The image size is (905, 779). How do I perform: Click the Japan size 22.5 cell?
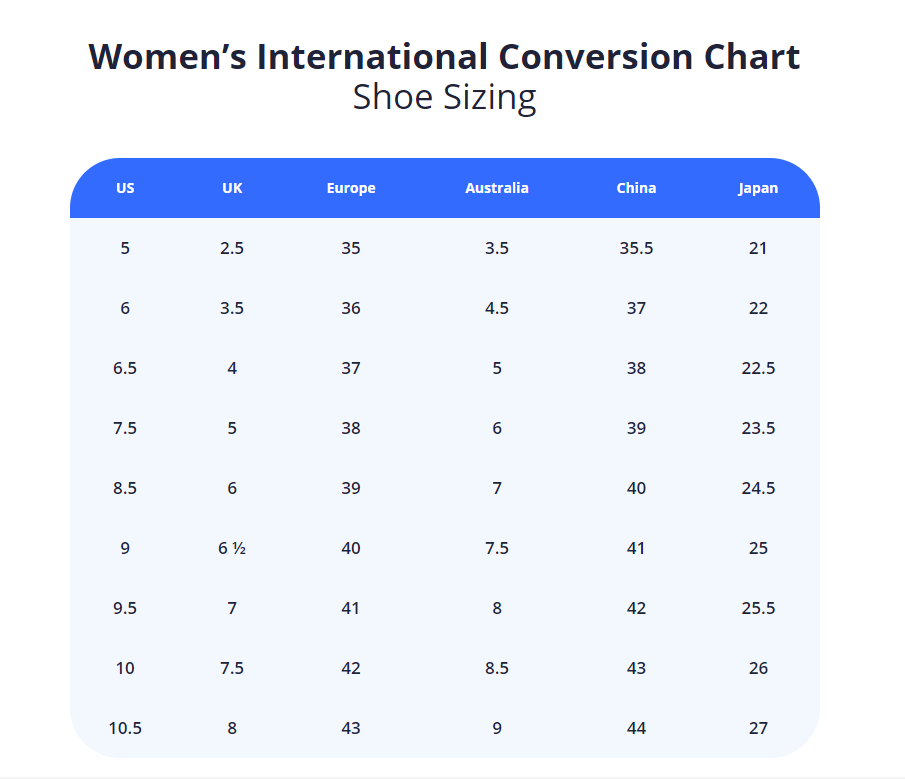(x=758, y=368)
